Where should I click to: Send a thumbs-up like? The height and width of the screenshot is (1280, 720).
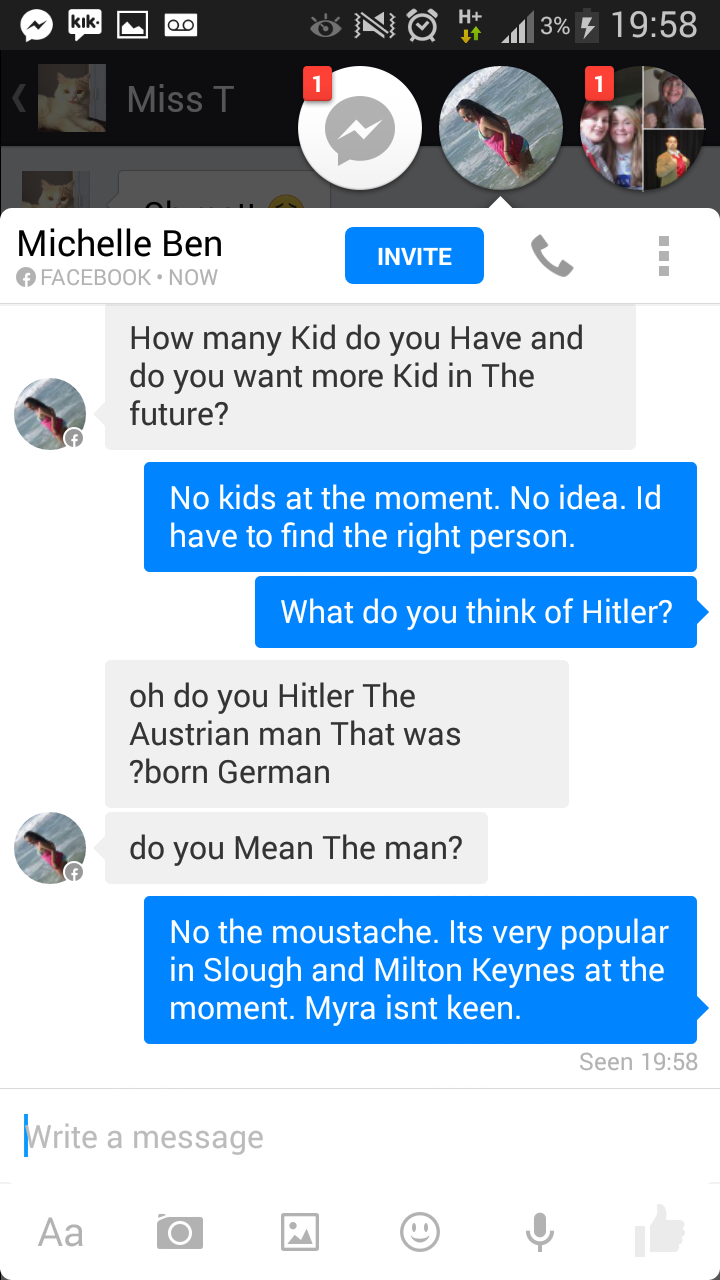click(x=659, y=1230)
